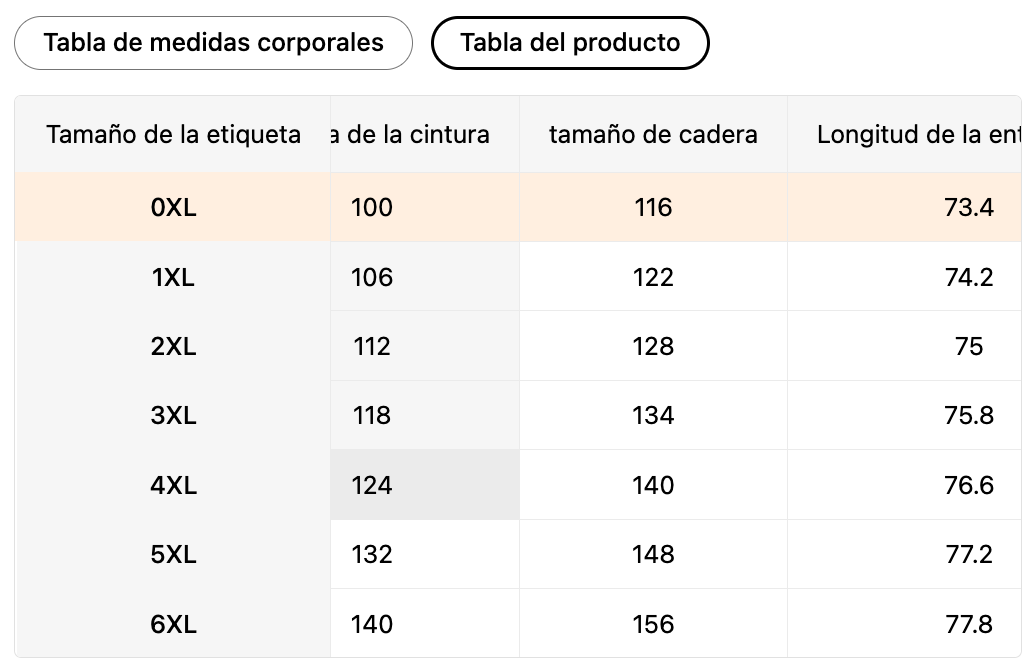Click hip value 116 in 0XL row
Image resolution: width=1030 pixels, height=672 pixels.
point(653,208)
